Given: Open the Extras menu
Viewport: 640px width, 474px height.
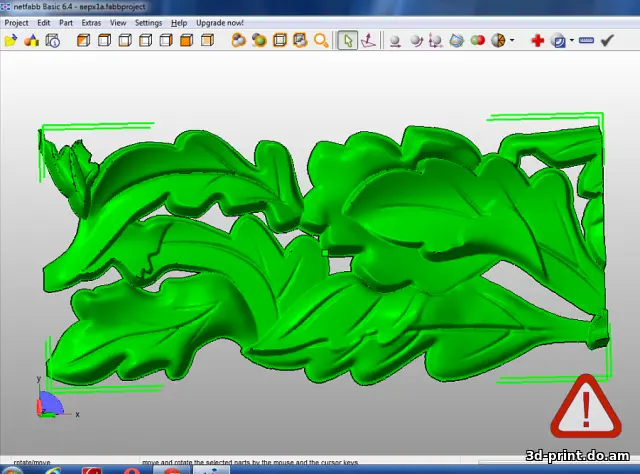Looking at the screenshot, I should (91, 23).
